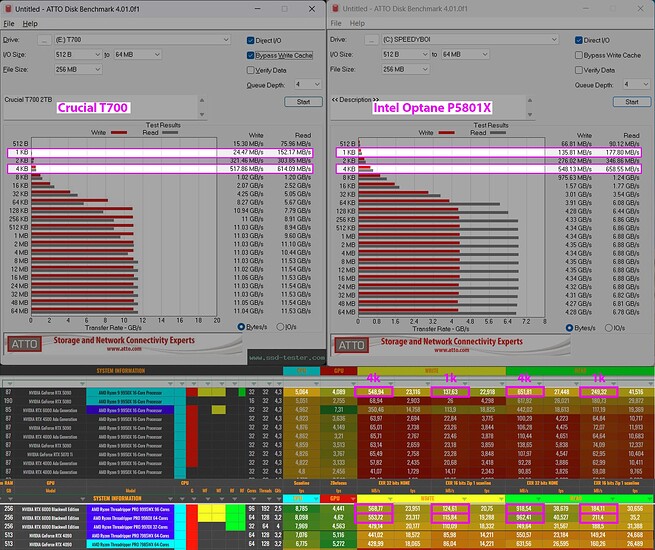Click the << Description >> field in the SPEEDYBOI window

[428, 107]
